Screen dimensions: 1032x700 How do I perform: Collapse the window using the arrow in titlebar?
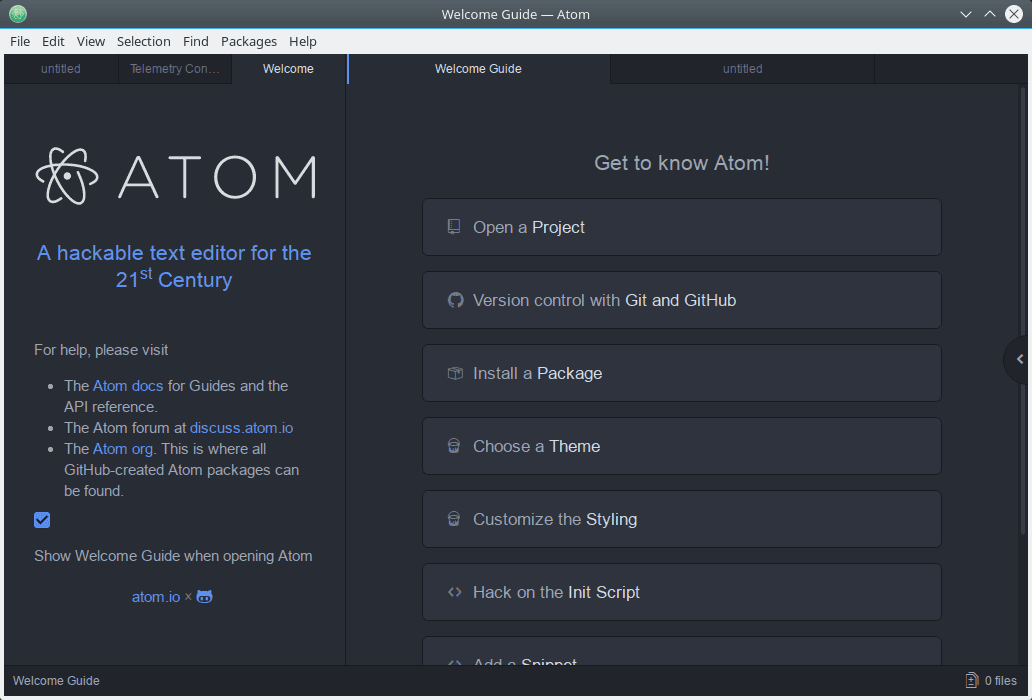point(965,14)
